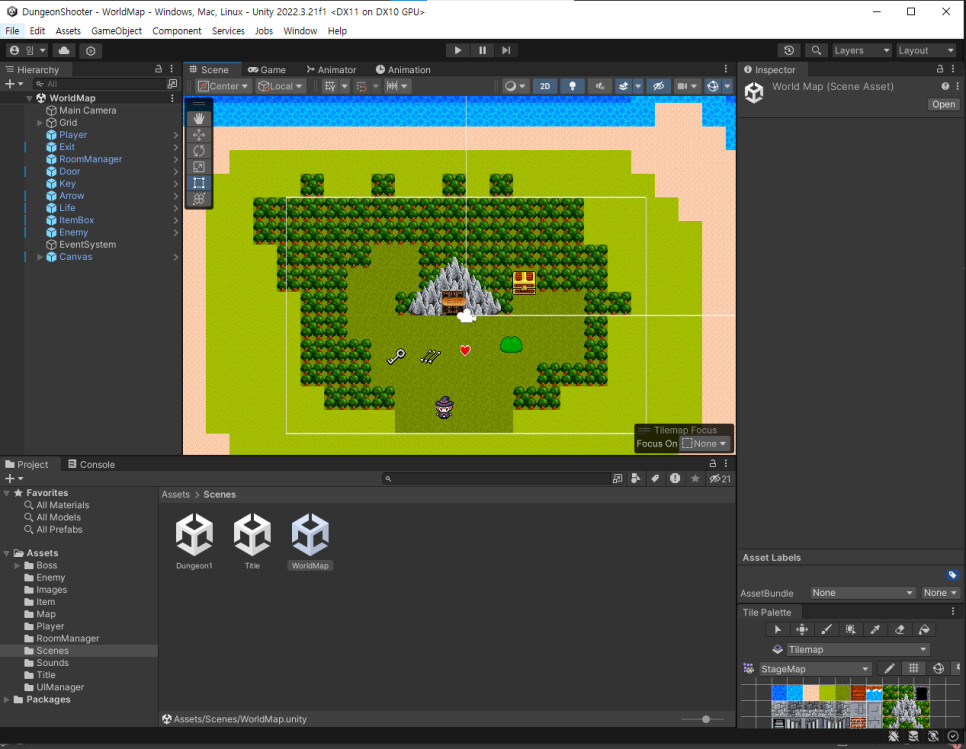Open the StageMap palette dropdown
This screenshot has width=966, height=749.
pyautogui.click(x=815, y=669)
